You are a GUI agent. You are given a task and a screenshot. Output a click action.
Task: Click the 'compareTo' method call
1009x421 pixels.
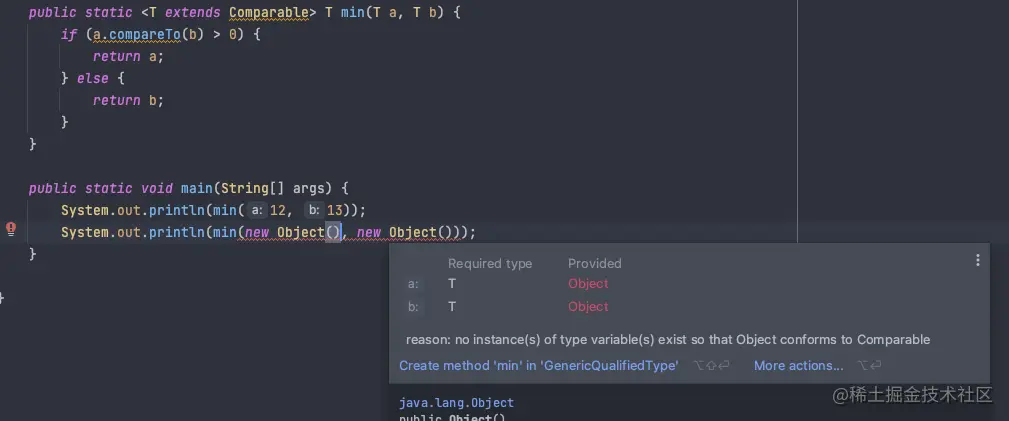point(145,34)
